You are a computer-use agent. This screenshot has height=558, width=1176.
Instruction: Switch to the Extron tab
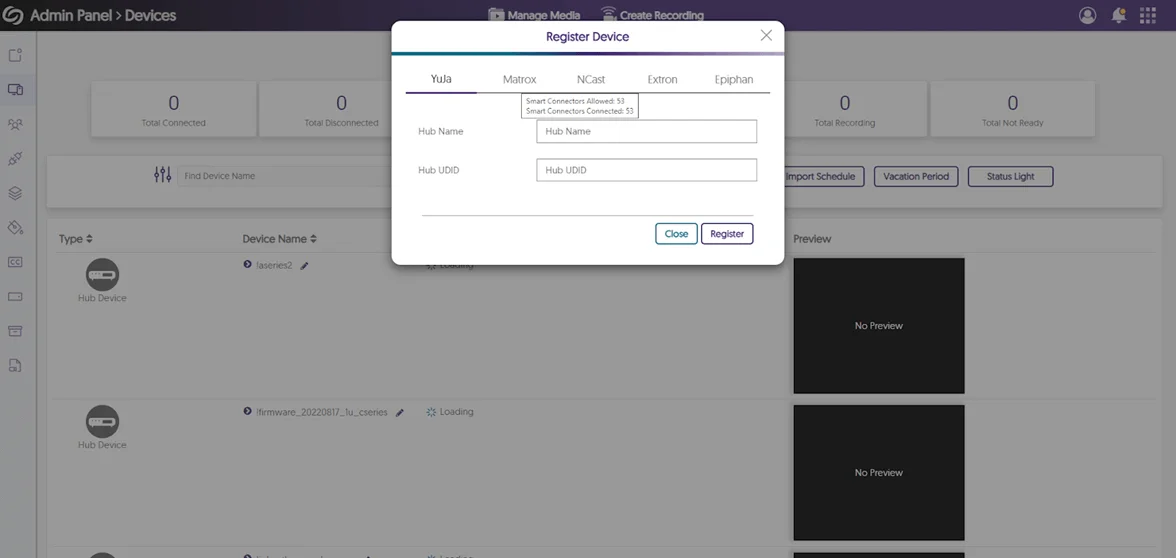click(662, 79)
